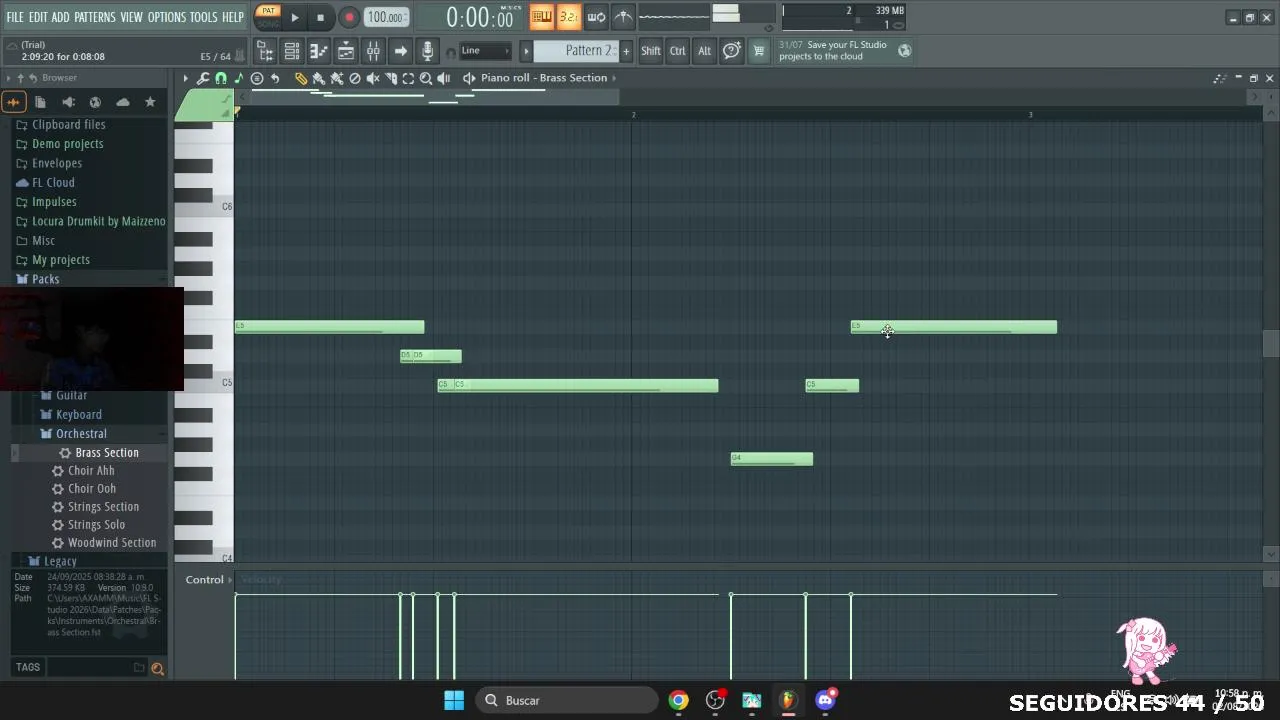Select the Paint brush tool
Screen dimensions: 1280x720
[319, 78]
